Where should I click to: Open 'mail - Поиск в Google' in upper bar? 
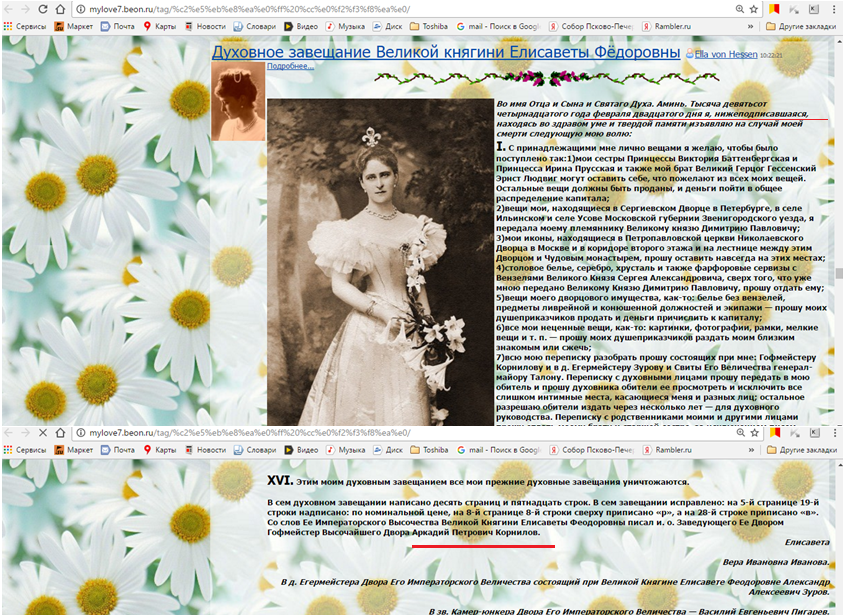(498, 26)
